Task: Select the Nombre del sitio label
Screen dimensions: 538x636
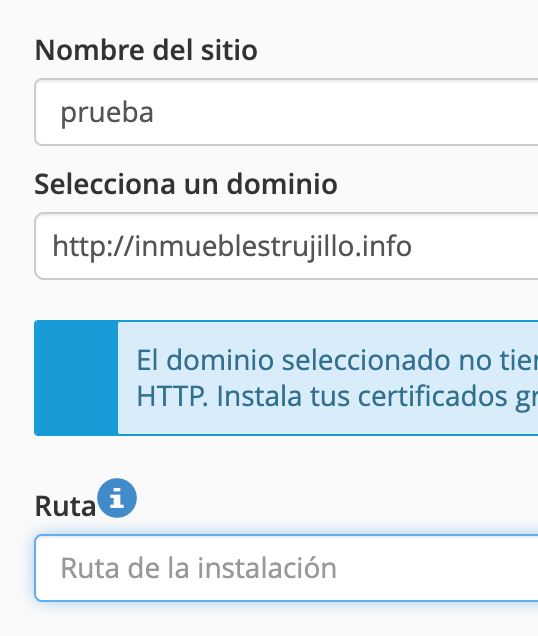Action: [x=146, y=50]
